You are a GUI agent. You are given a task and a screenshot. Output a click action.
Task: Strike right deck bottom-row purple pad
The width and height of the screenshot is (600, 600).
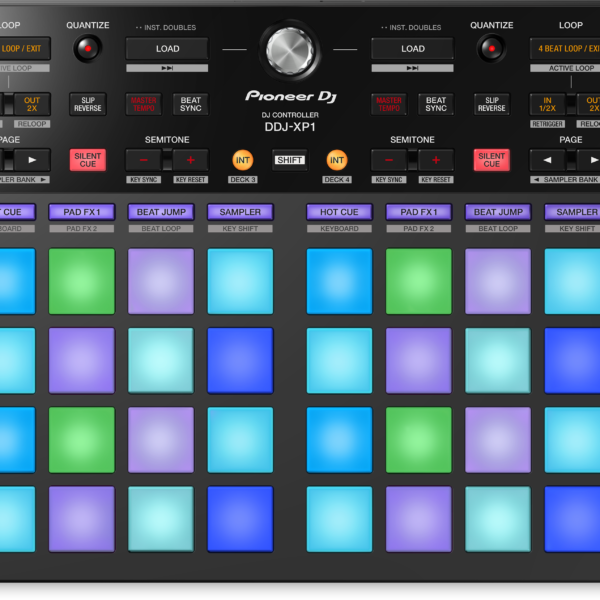click(419, 519)
